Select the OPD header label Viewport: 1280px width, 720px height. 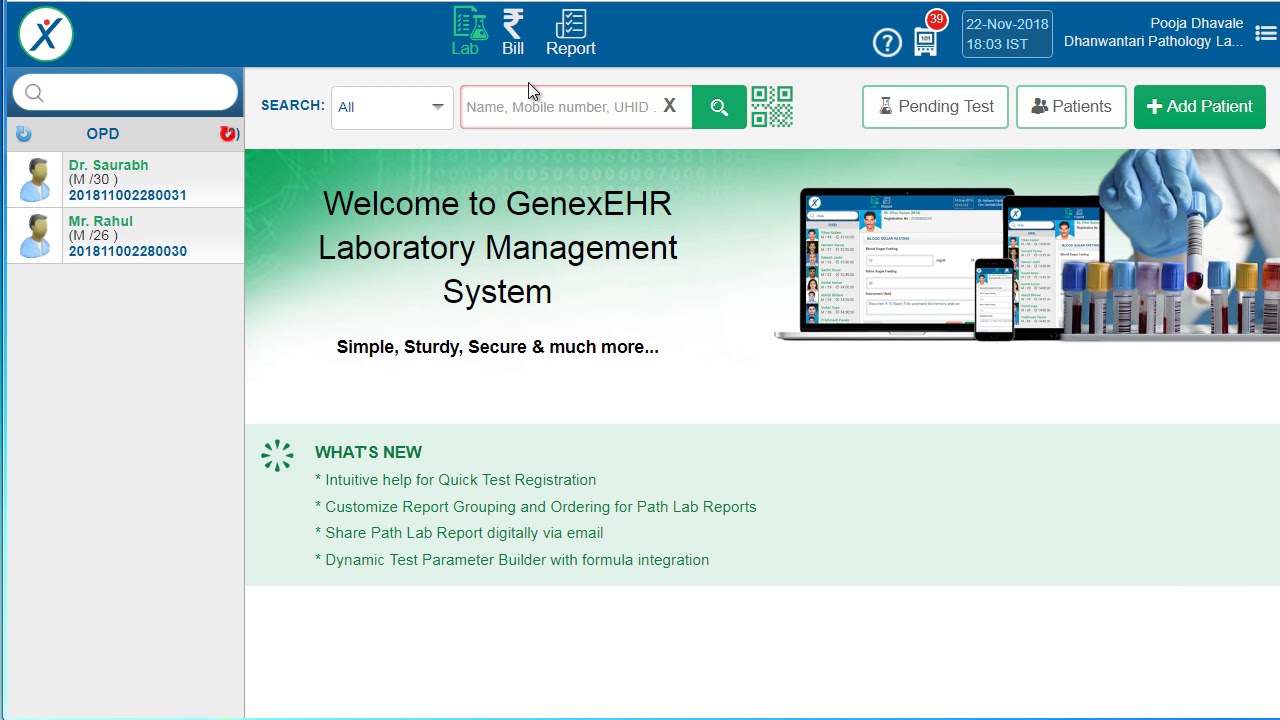click(103, 134)
